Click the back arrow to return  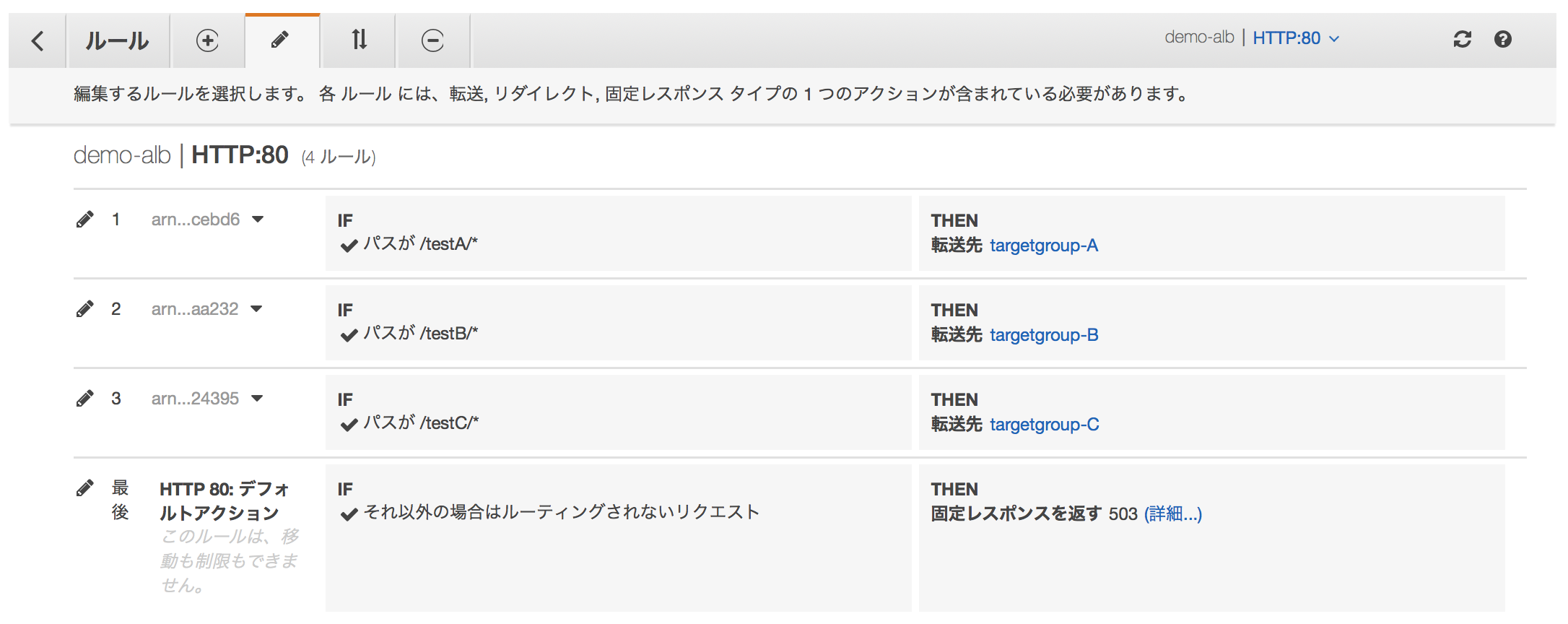pos(37,40)
